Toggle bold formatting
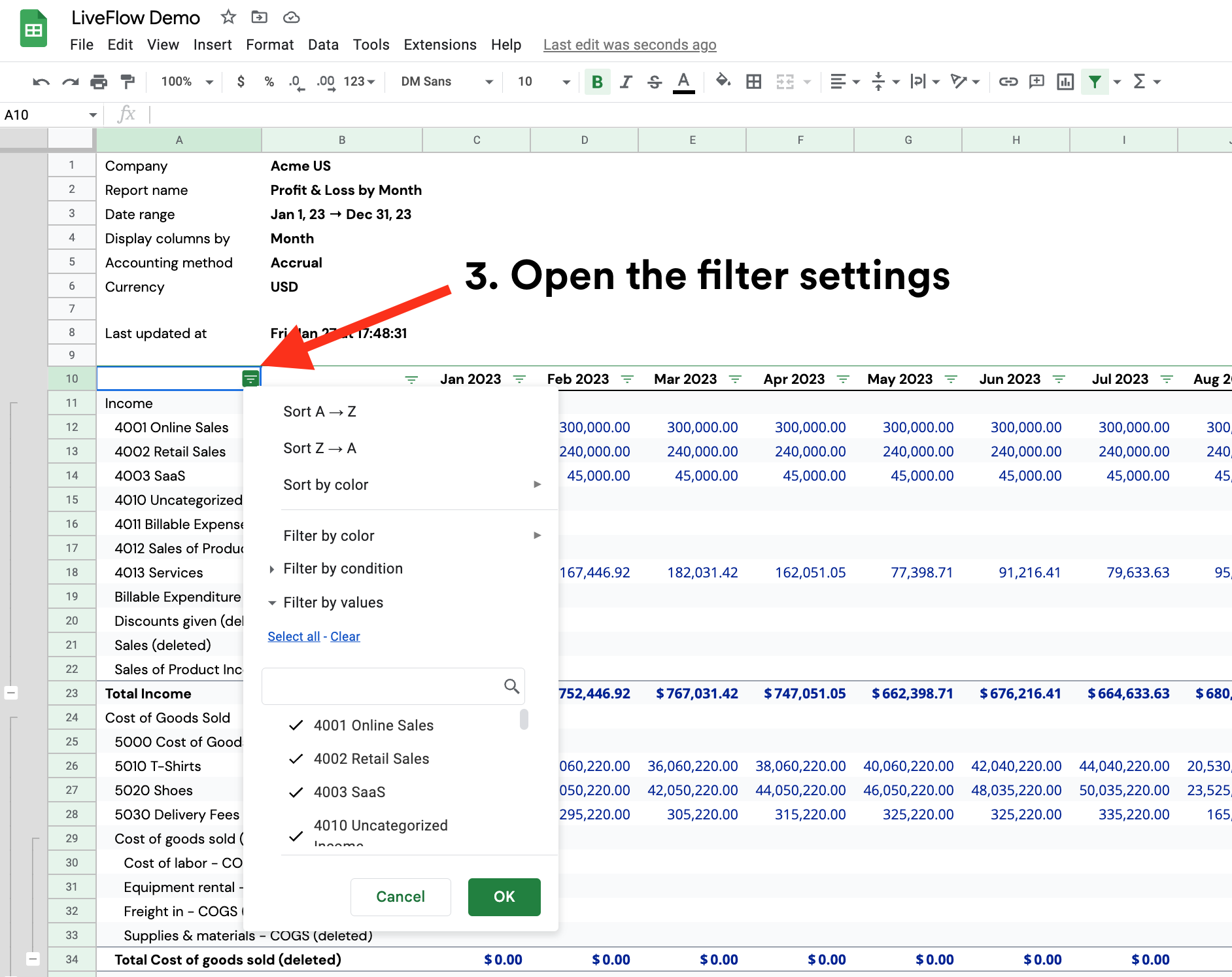The width and height of the screenshot is (1232, 977). pos(597,82)
